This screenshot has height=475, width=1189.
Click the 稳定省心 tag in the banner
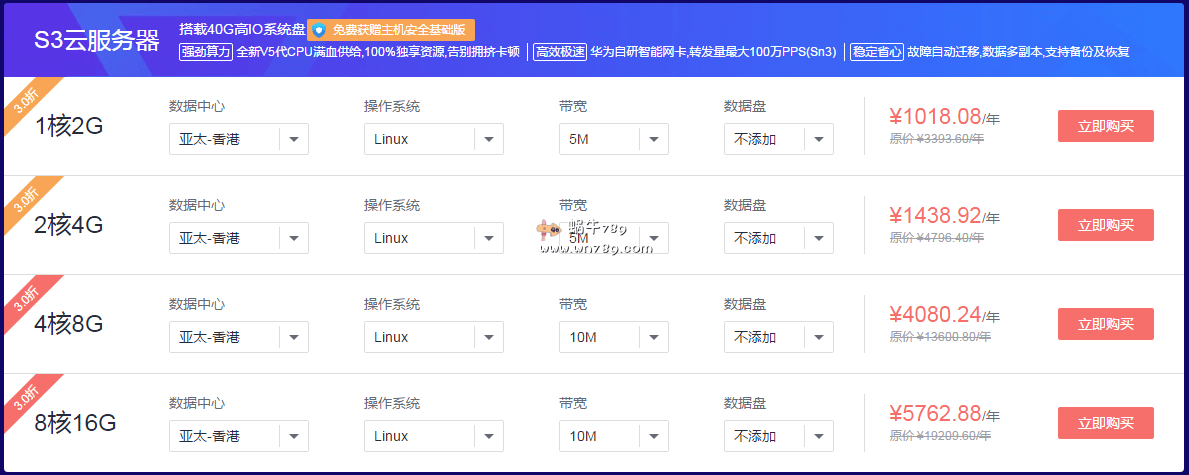point(876,52)
